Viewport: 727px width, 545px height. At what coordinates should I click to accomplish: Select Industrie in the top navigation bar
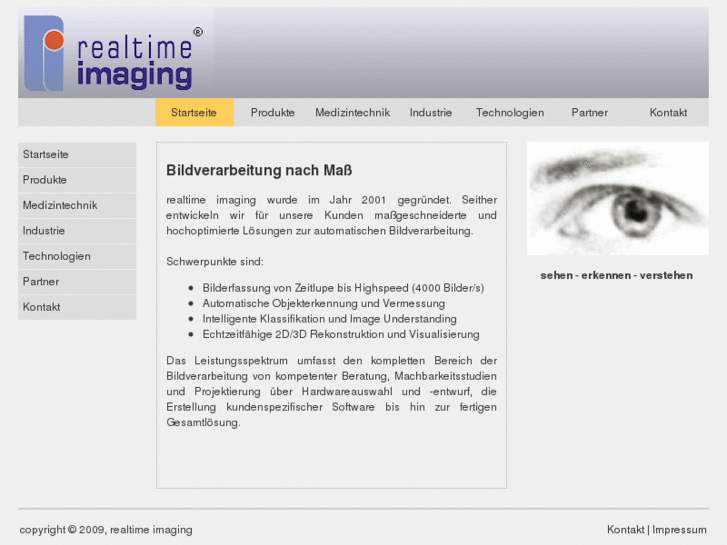coord(431,112)
